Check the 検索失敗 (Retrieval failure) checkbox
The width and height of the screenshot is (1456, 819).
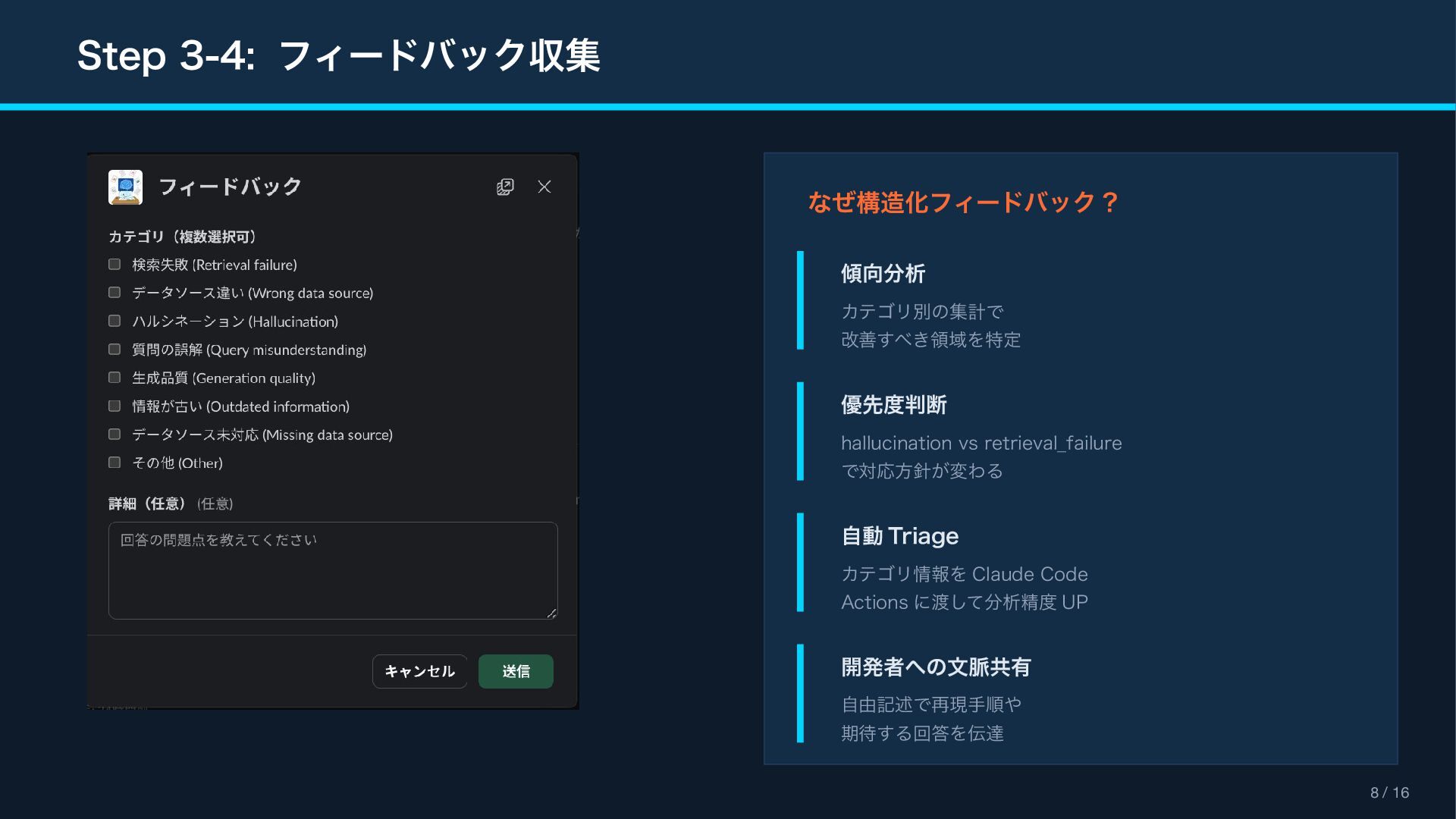(x=115, y=265)
